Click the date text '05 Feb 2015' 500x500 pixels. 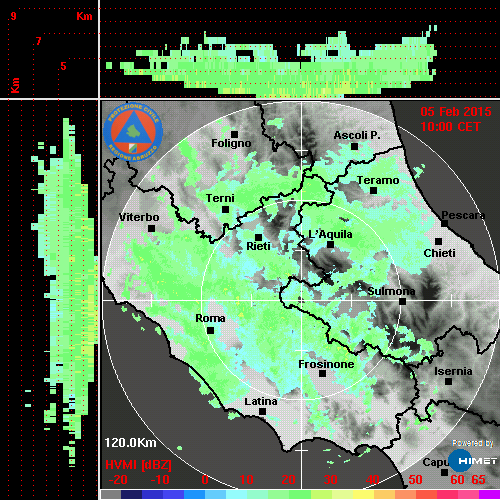pyautogui.click(x=456, y=112)
